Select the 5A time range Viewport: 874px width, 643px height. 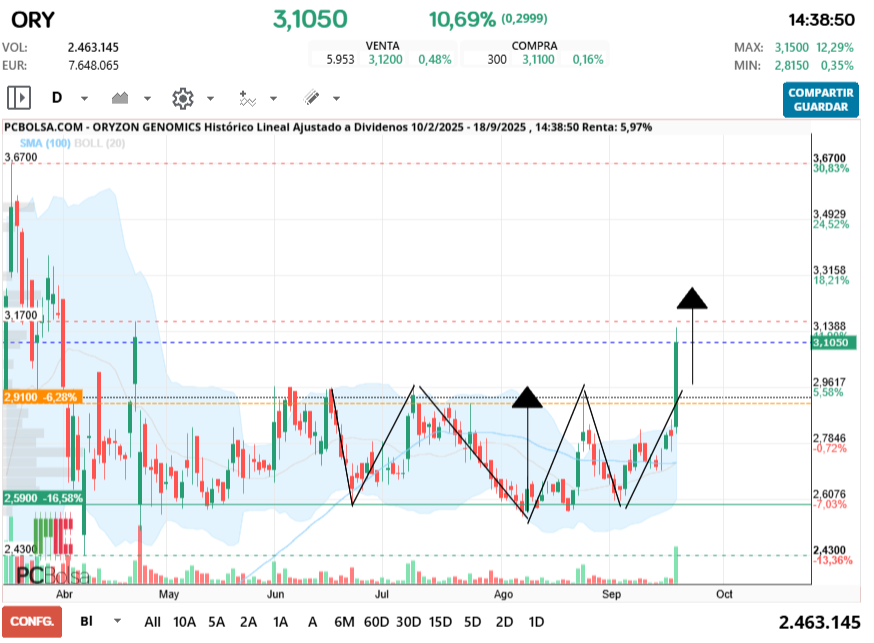click(216, 622)
